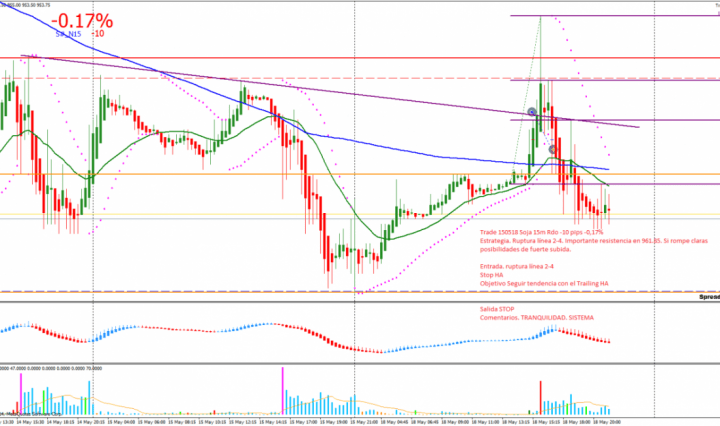The width and height of the screenshot is (720, 426).
Task: Click the trade entry marker on purple trendline
Action: [533, 113]
